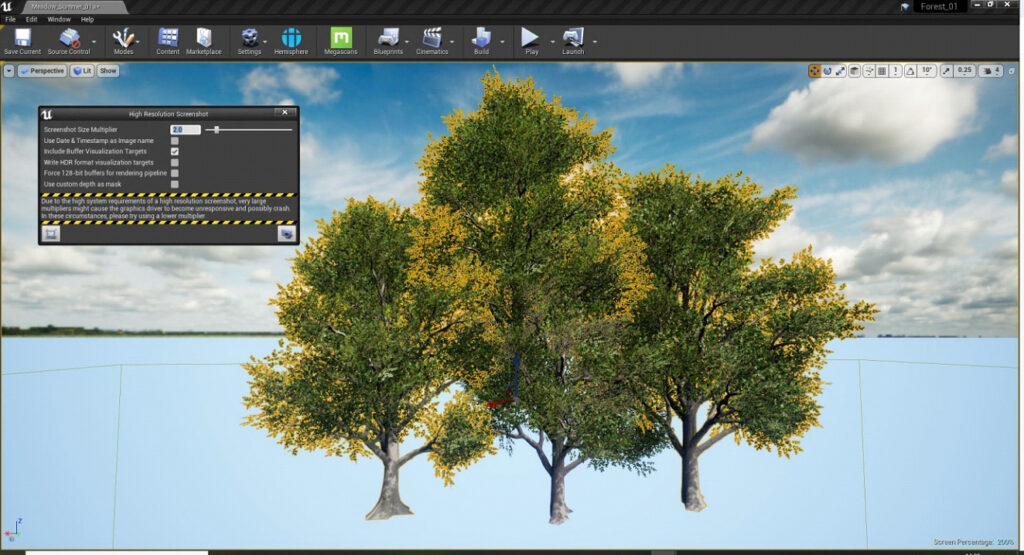This screenshot has height=555, width=1024.
Task: Open the Lit view mode dropdown
Action: click(x=82, y=71)
